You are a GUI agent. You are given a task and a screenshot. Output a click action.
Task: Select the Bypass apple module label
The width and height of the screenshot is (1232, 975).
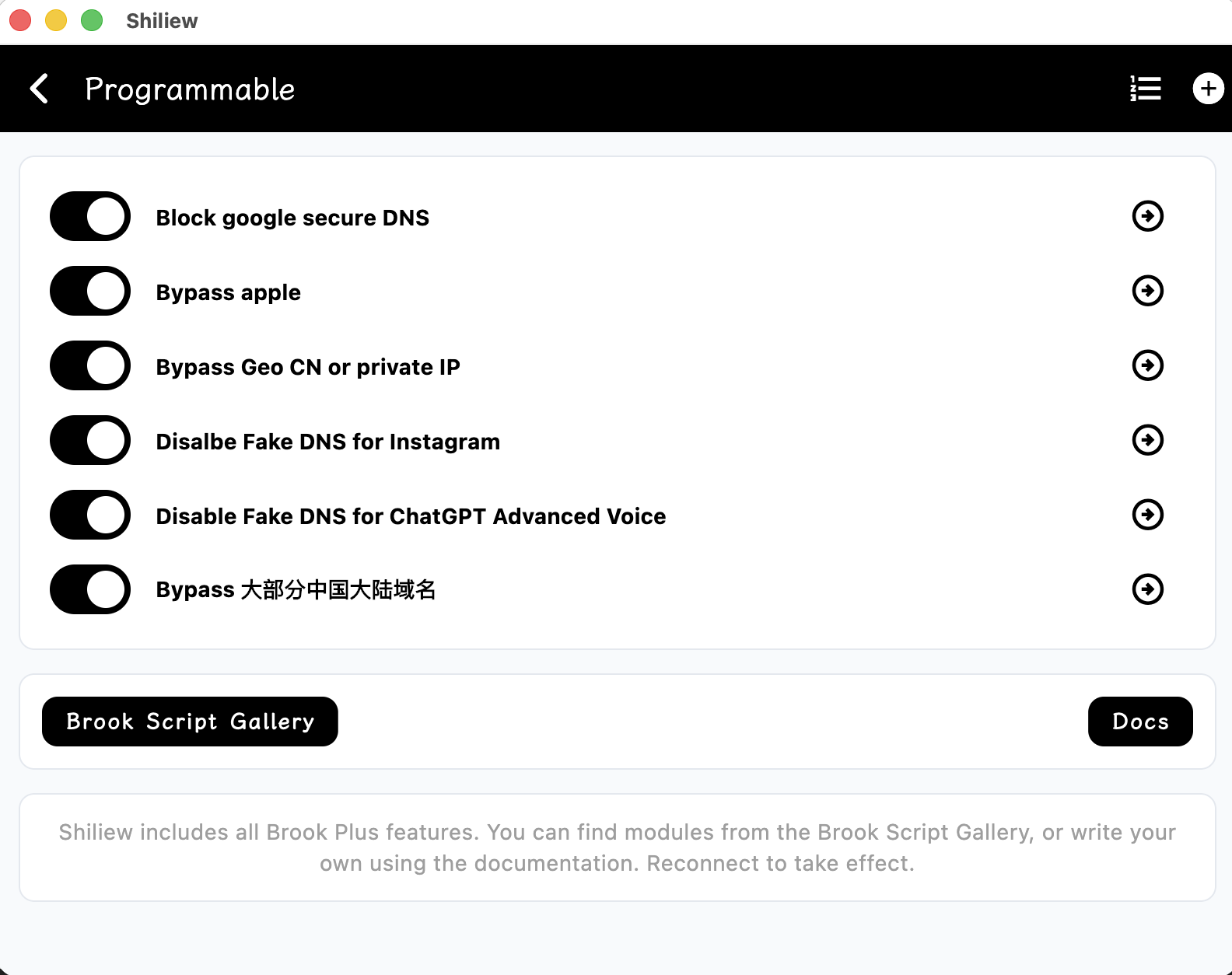click(x=228, y=292)
